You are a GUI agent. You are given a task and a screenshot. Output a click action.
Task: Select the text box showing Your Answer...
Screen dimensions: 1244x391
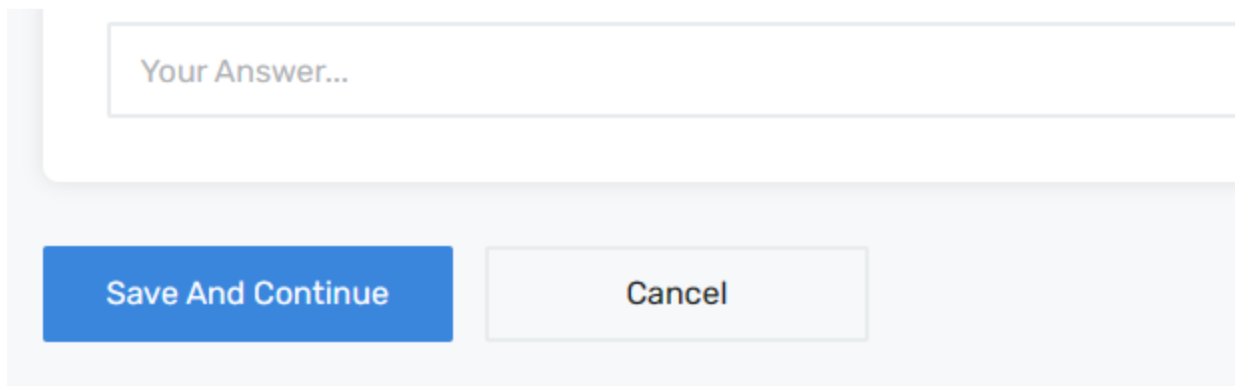675,71
